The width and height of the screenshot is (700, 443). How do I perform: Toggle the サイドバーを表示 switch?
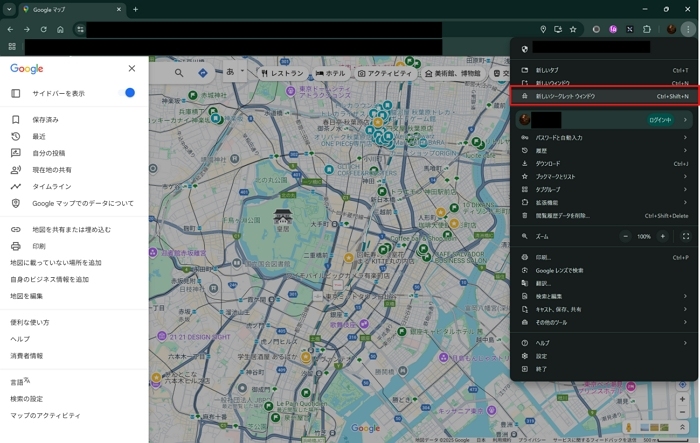pyautogui.click(x=128, y=93)
